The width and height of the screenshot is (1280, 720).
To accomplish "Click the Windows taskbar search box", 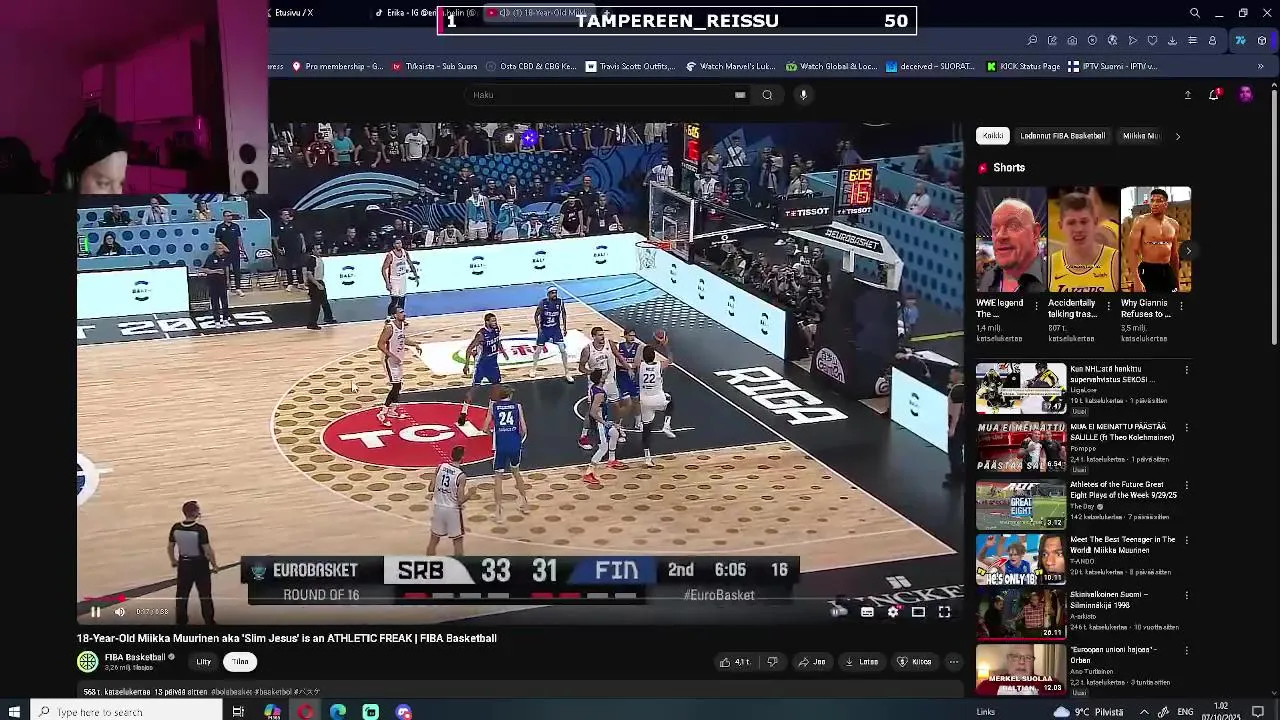I will (126, 712).
